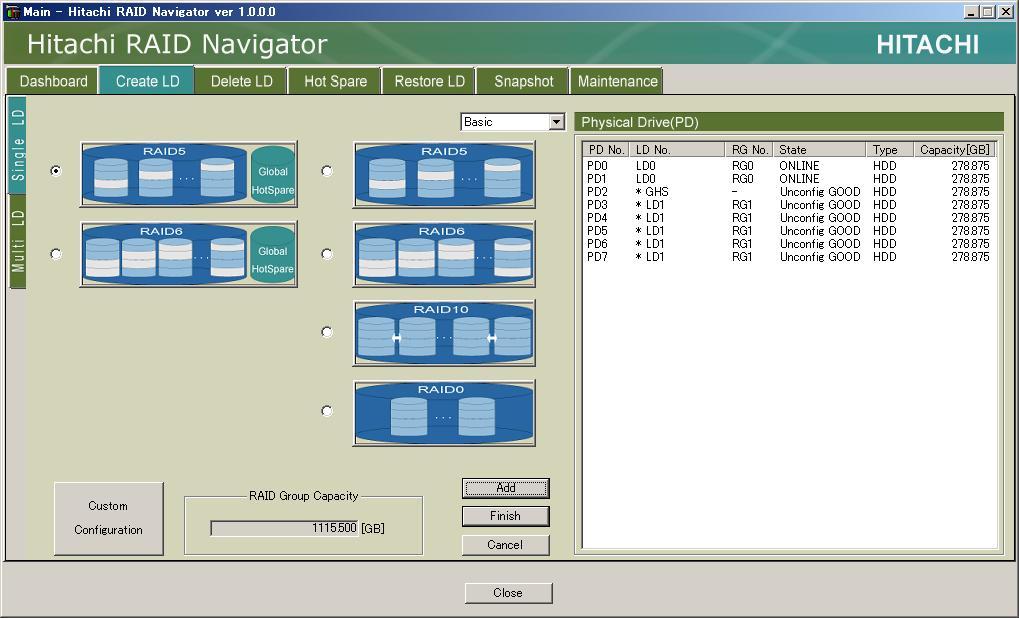Sort by the State column header
Image resolution: width=1019 pixels, height=618 pixels.
point(820,149)
